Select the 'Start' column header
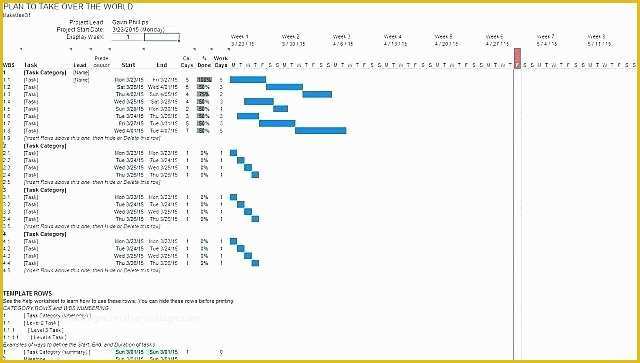Image resolution: width=640 pixels, height=363 pixels. 128,65
